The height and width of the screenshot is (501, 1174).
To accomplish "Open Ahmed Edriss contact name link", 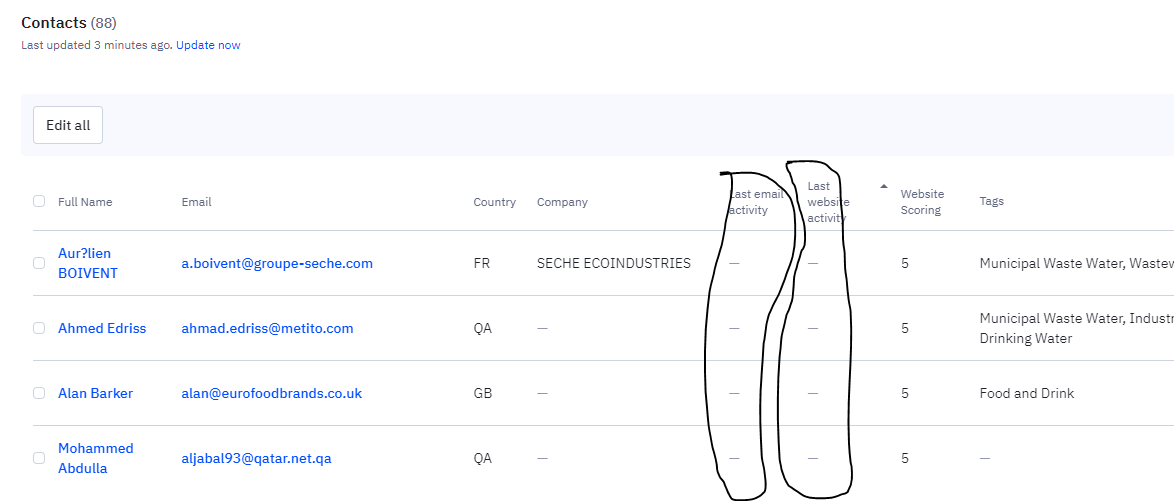I will [x=102, y=328].
